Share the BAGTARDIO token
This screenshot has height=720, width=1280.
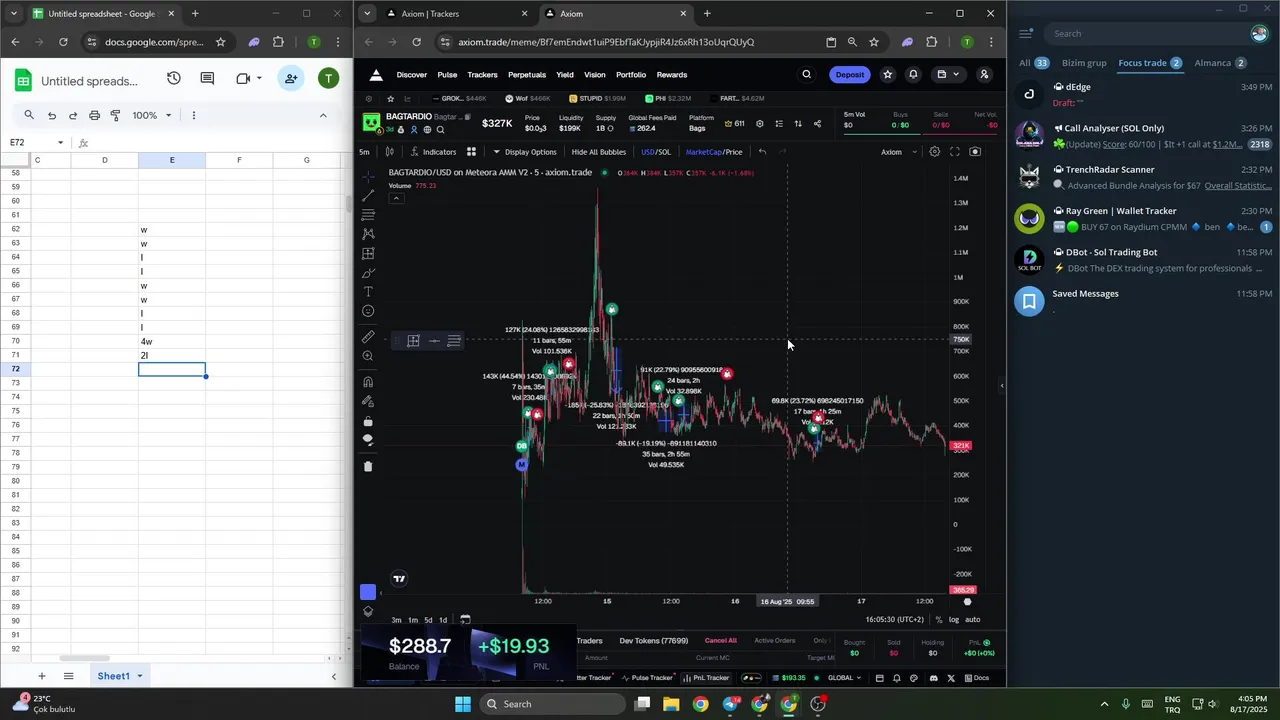[817, 124]
